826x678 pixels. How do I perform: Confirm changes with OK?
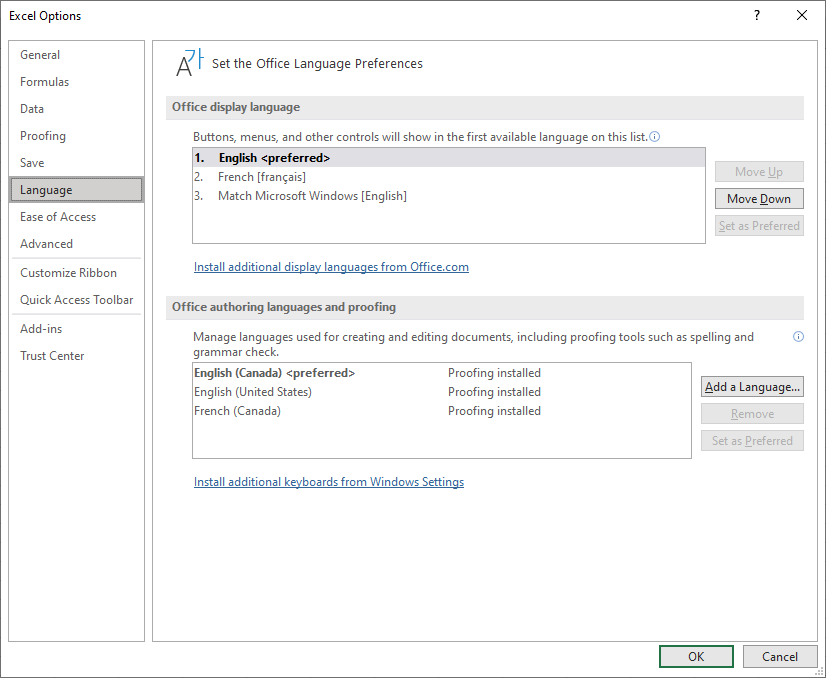[696, 656]
